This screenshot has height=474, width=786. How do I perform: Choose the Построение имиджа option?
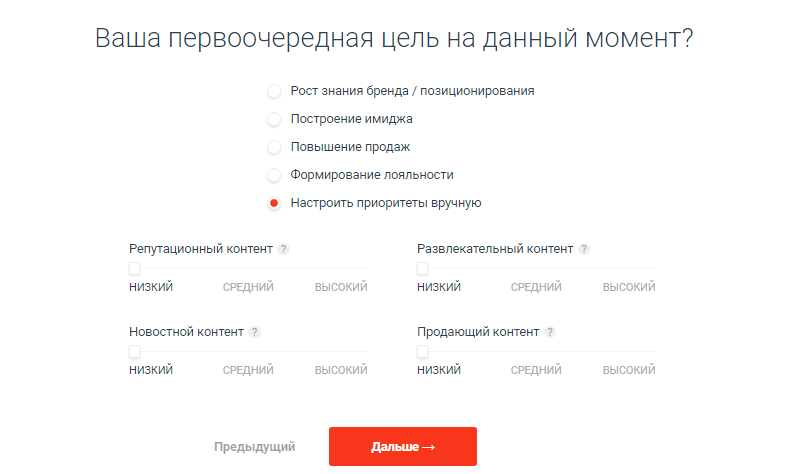pos(274,119)
